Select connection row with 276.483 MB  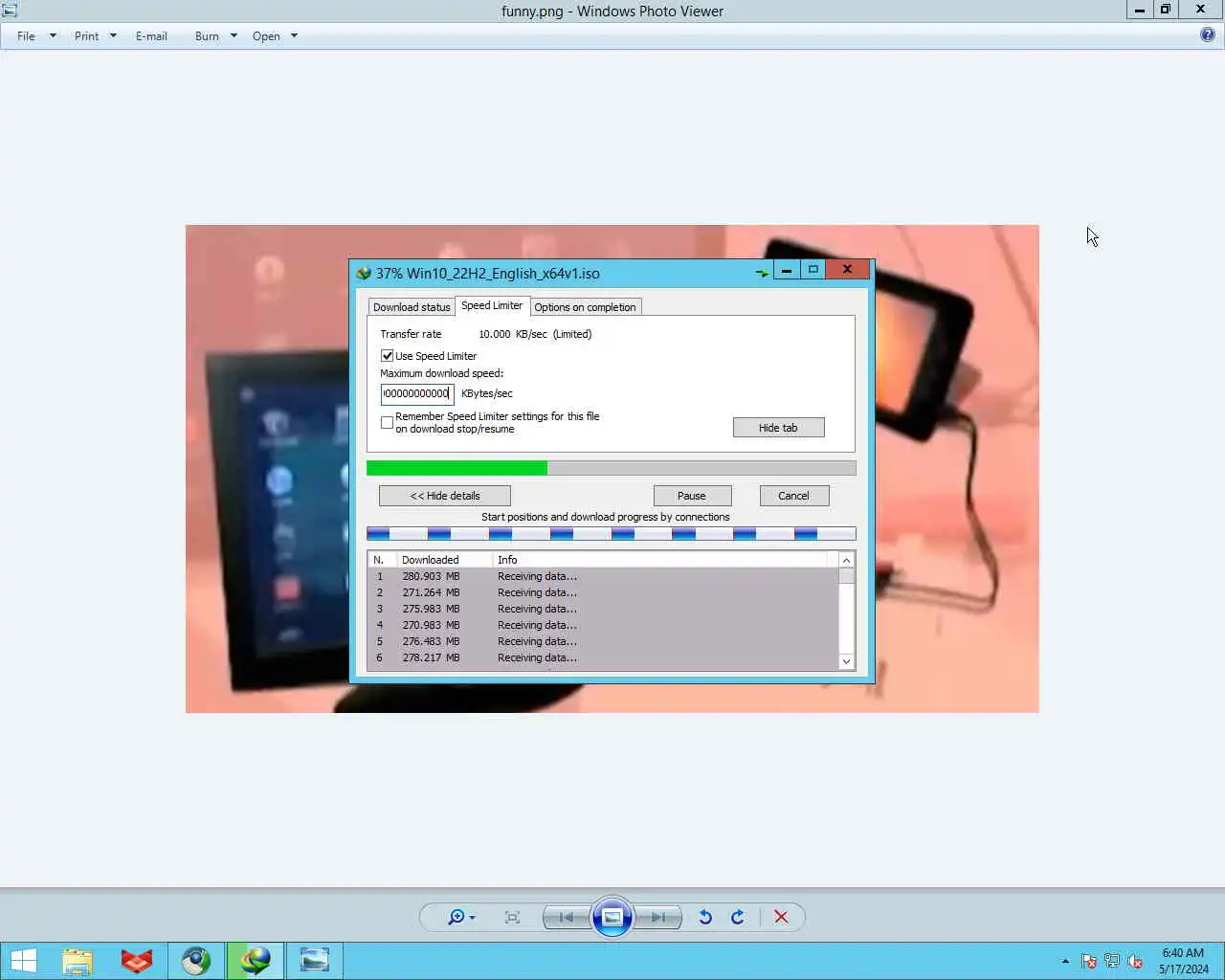(x=603, y=641)
